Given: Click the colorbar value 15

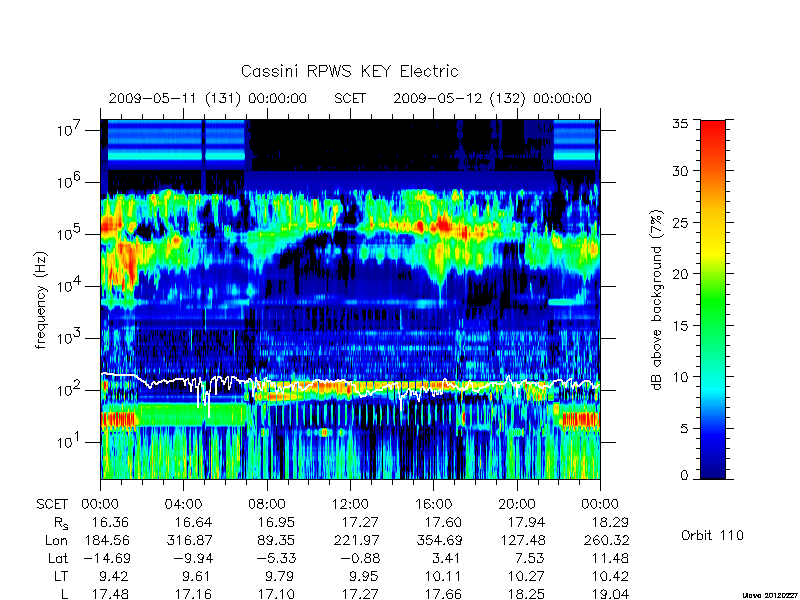Looking at the screenshot, I should coord(680,325).
